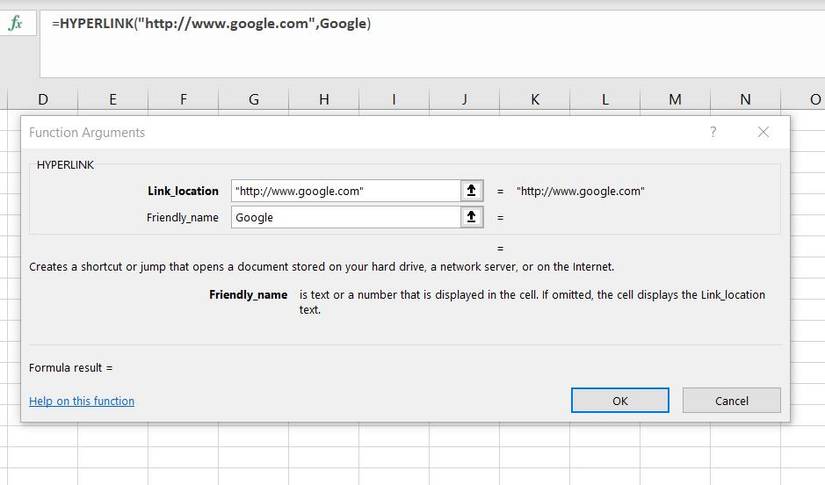825x485 pixels.
Task: Collapse dialog via Link_location range selector
Action: tap(471, 191)
